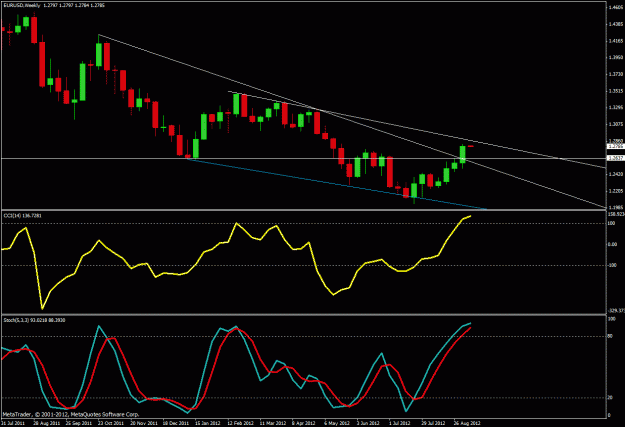The width and height of the screenshot is (625, 427).
Task: Click the 1.3515 price axis label
Action: [615, 91]
